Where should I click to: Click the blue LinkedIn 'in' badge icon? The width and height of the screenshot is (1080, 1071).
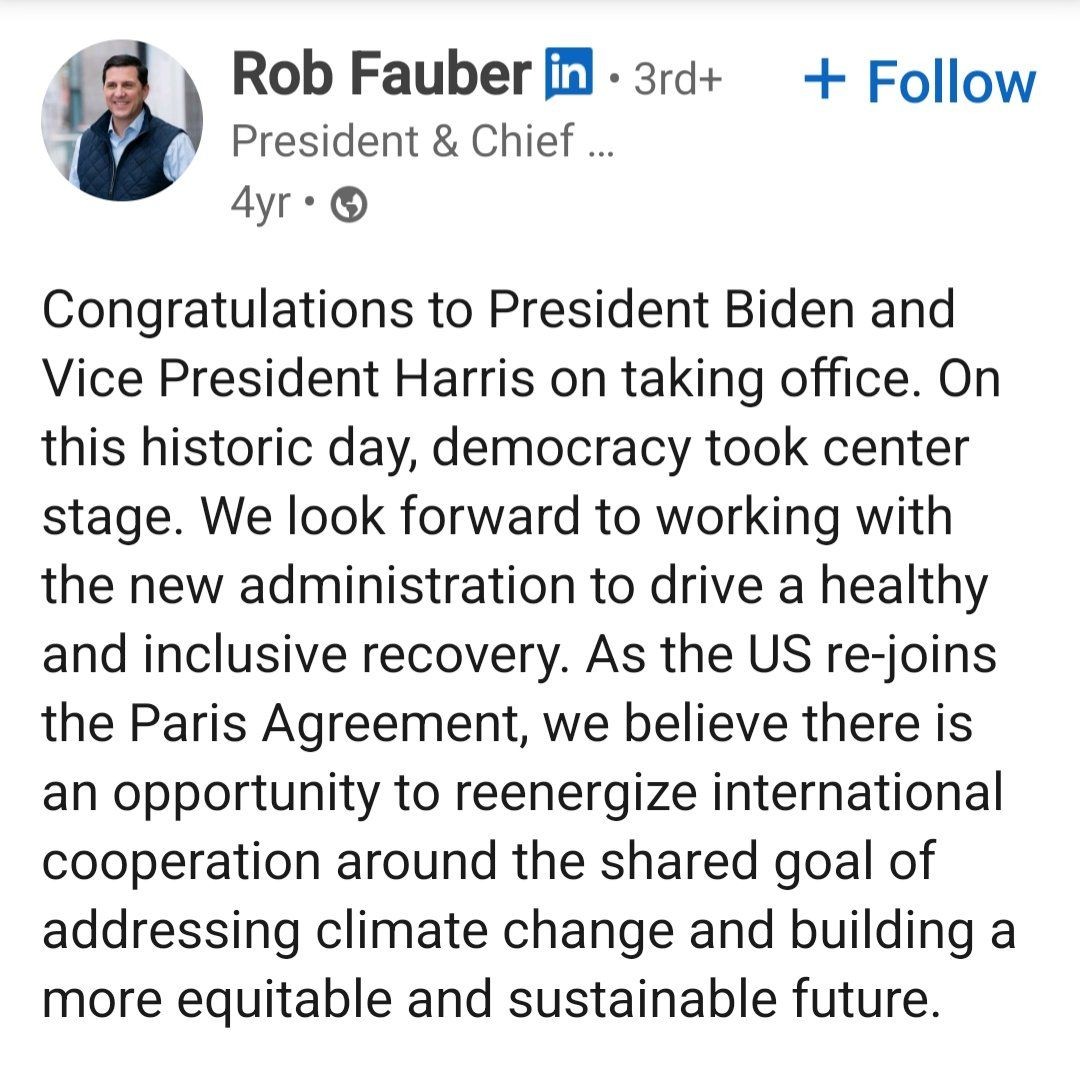pos(568,74)
